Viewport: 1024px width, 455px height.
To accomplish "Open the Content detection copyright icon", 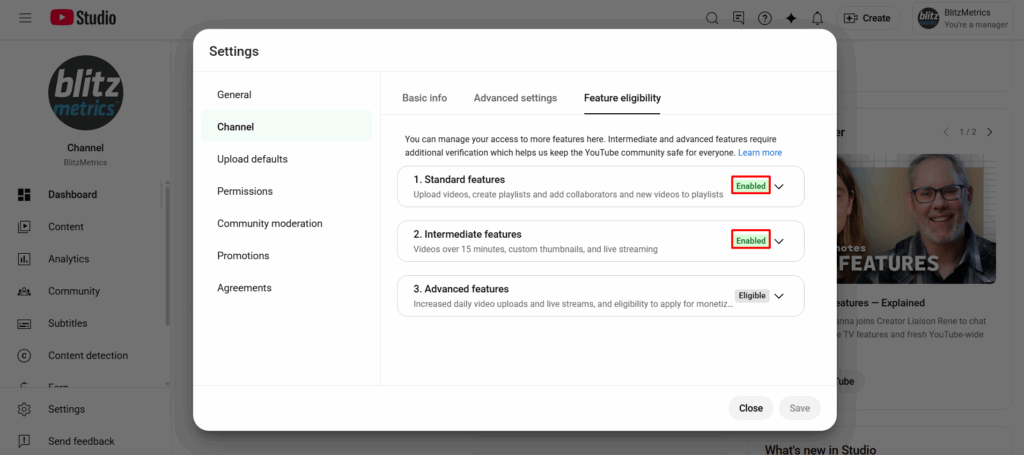I will pyautogui.click(x=25, y=355).
